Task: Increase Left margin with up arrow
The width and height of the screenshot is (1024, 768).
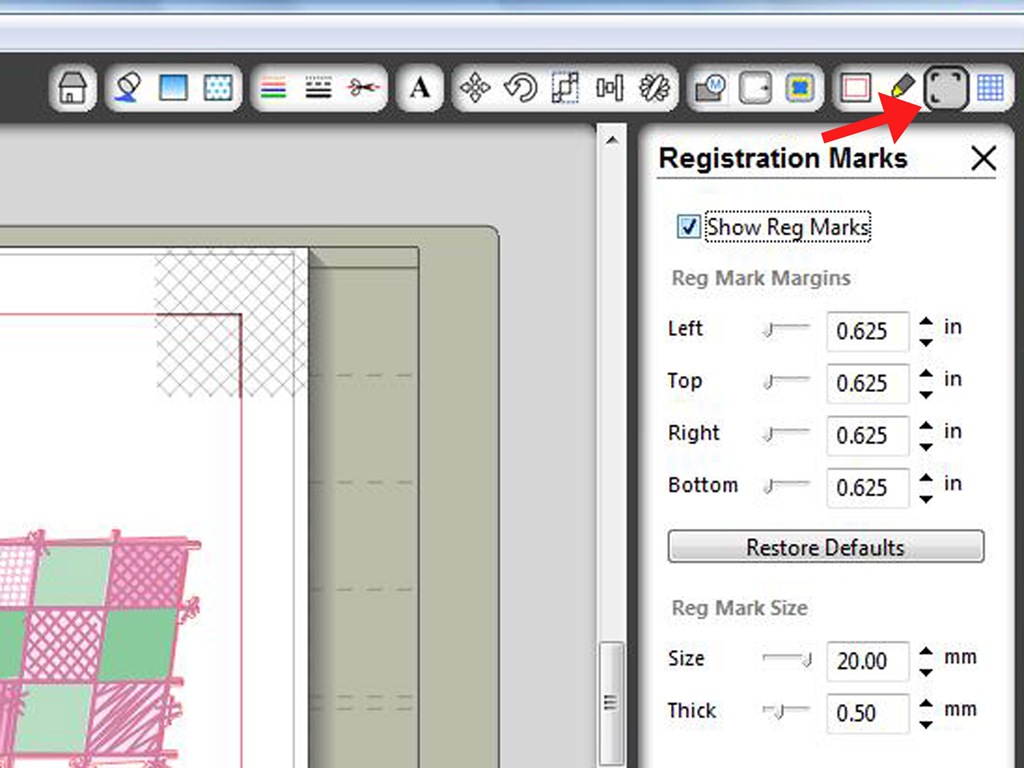Action: (926, 321)
